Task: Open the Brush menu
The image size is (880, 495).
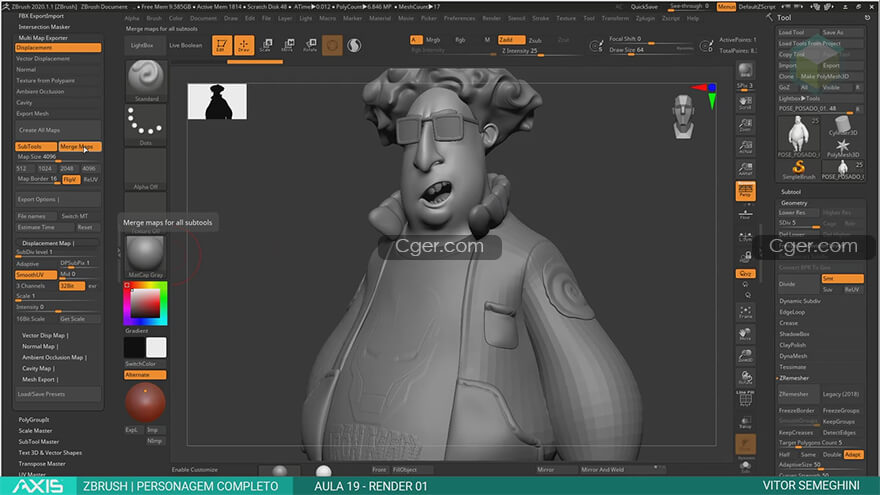Action: [154, 18]
